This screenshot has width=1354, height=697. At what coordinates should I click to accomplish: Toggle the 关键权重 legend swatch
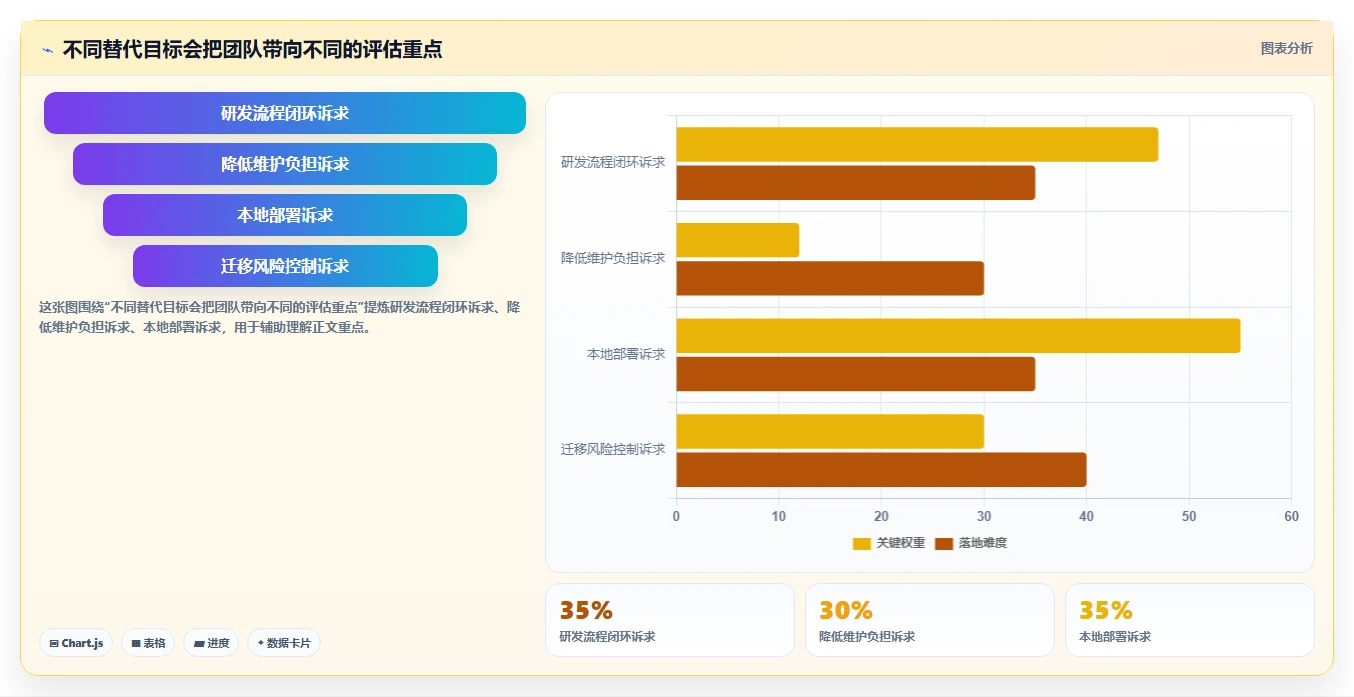pyautogui.click(x=861, y=543)
